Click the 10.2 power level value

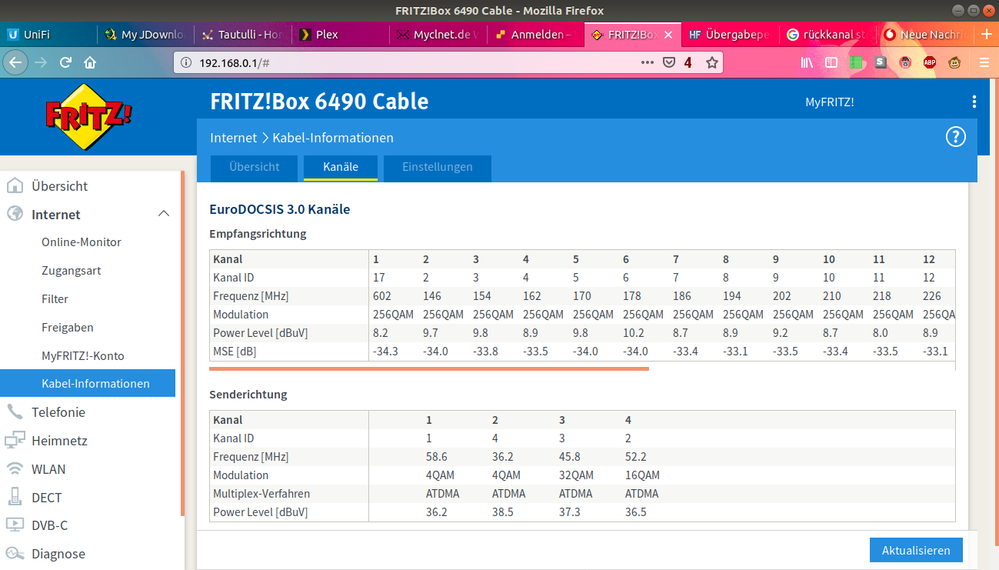click(x=633, y=333)
